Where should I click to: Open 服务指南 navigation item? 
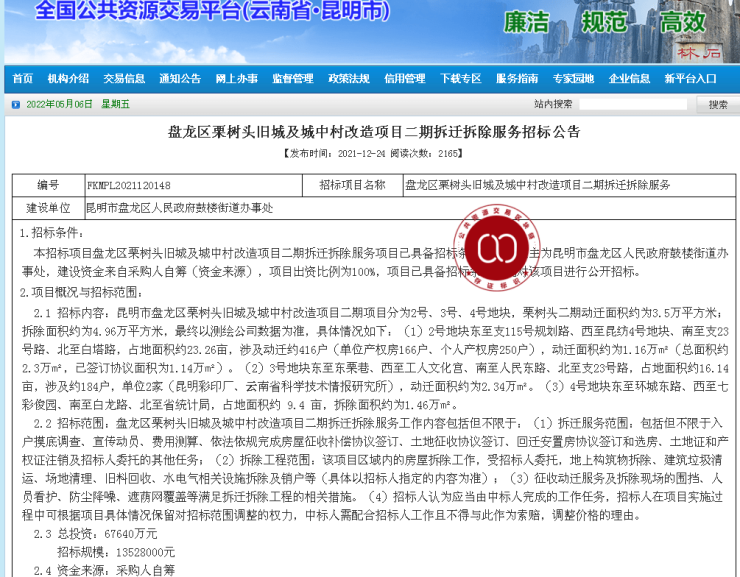pyautogui.click(x=517, y=79)
